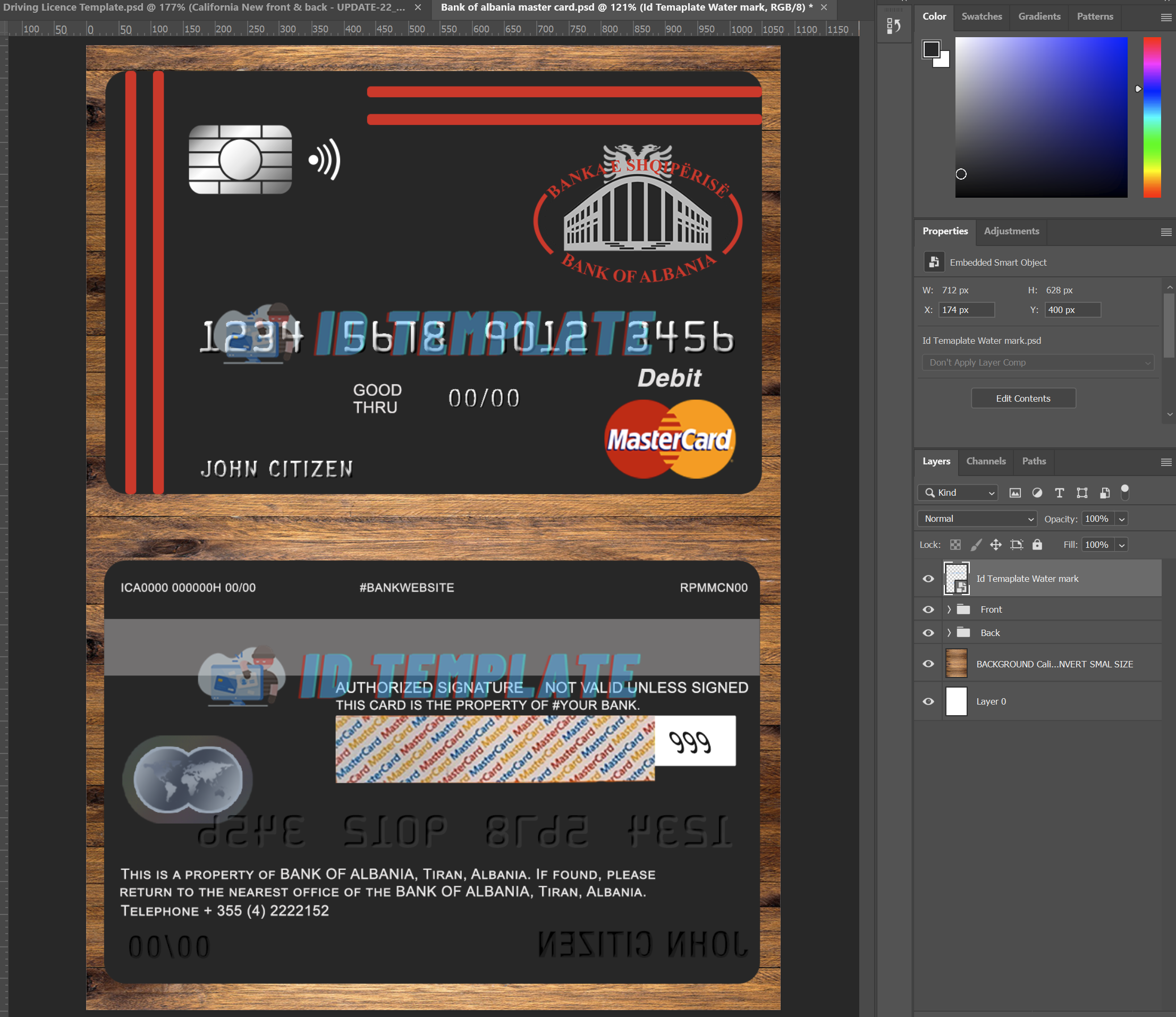Screen dimensions: 1176x1017
Task: Click the foreground color swatch
Action: click(x=931, y=49)
